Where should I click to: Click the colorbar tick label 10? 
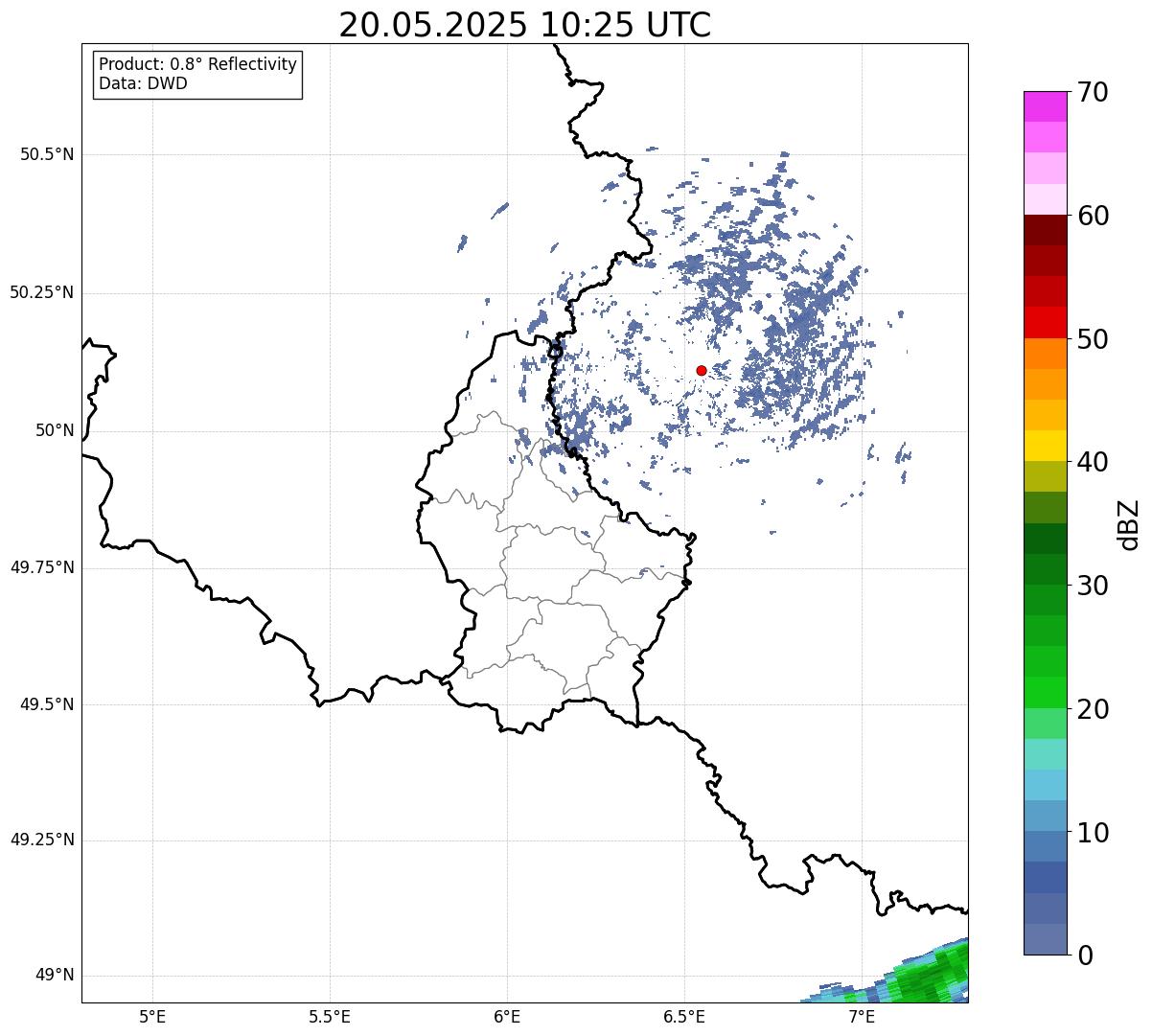click(x=1093, y=833)
